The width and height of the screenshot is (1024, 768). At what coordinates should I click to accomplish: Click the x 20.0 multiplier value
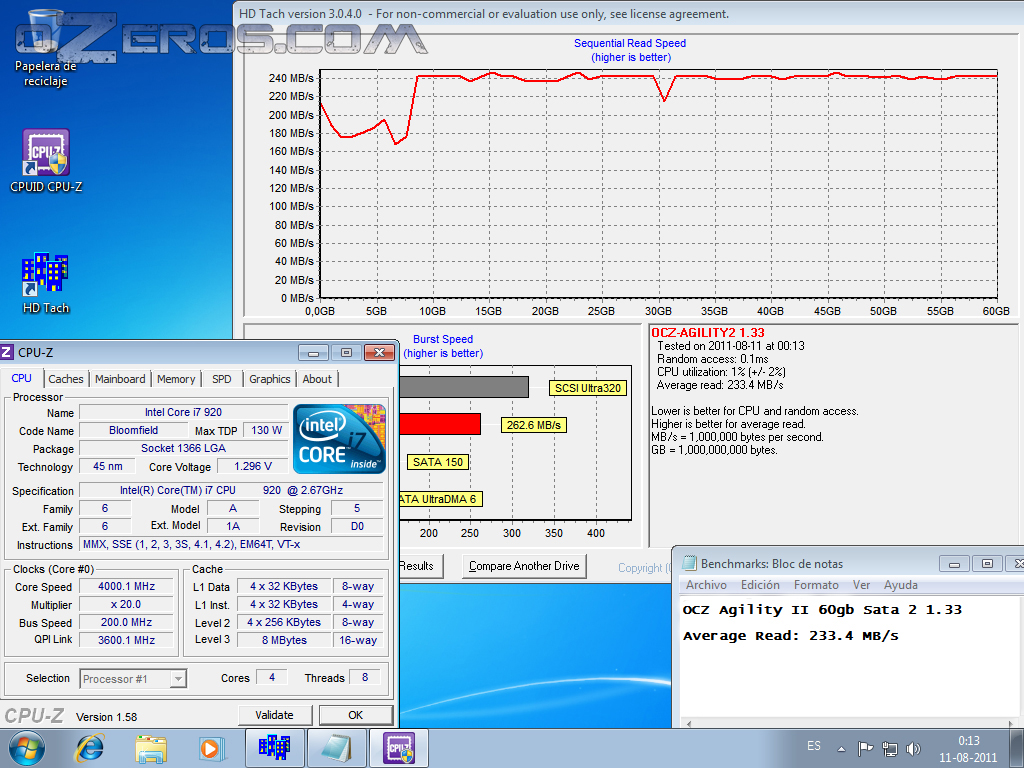pos(127,605)
